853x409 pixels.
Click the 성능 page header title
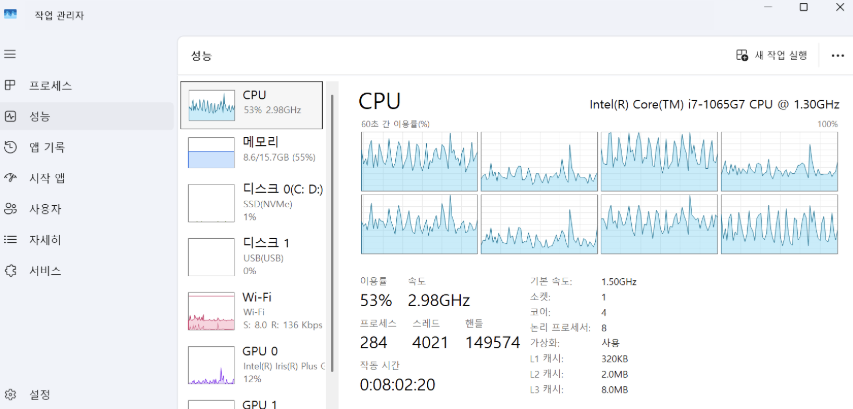tap(201, 55)
